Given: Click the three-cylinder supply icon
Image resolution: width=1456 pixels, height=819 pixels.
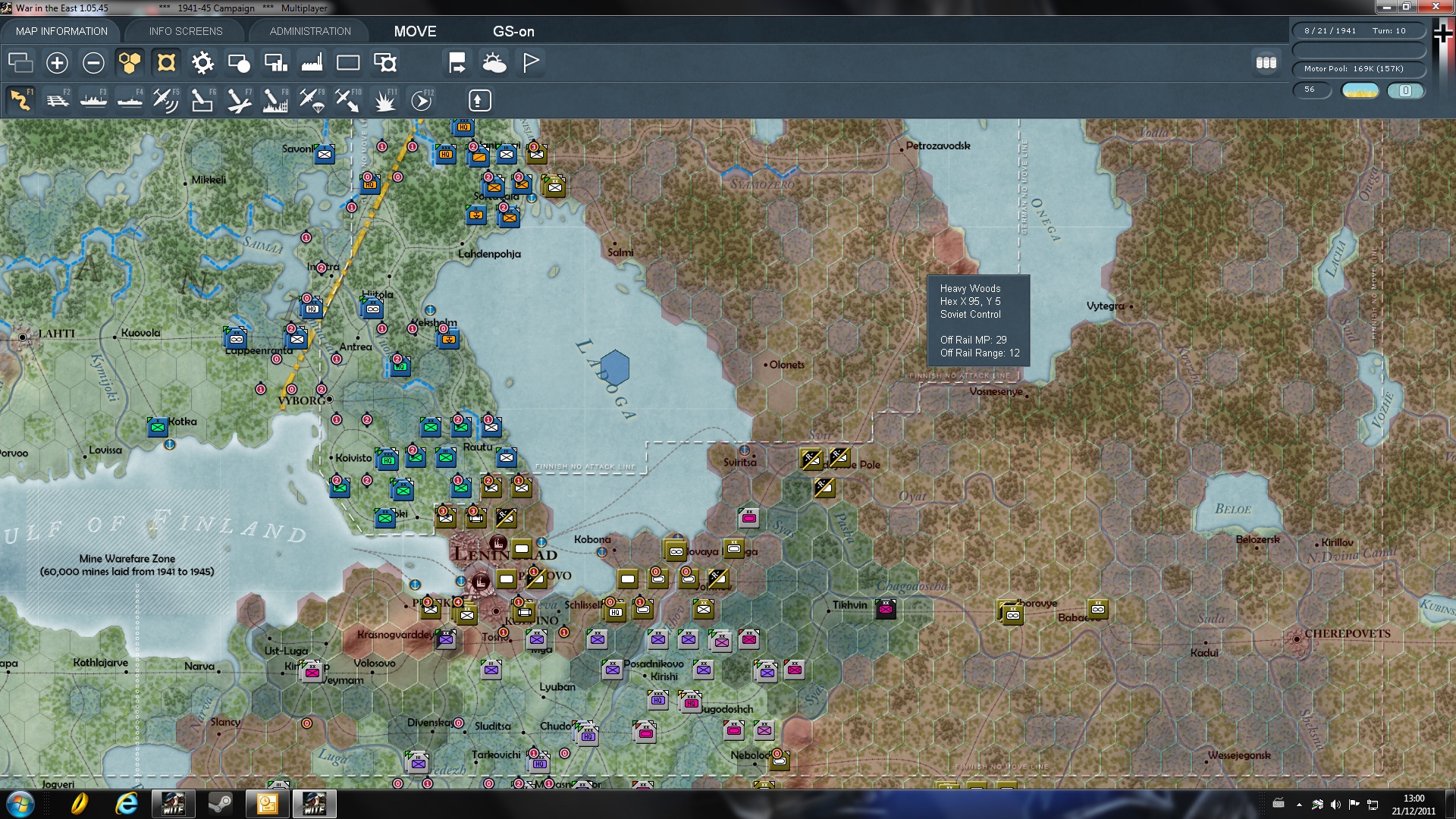Looking at the screenshot, I should [x=1266, y=62].
